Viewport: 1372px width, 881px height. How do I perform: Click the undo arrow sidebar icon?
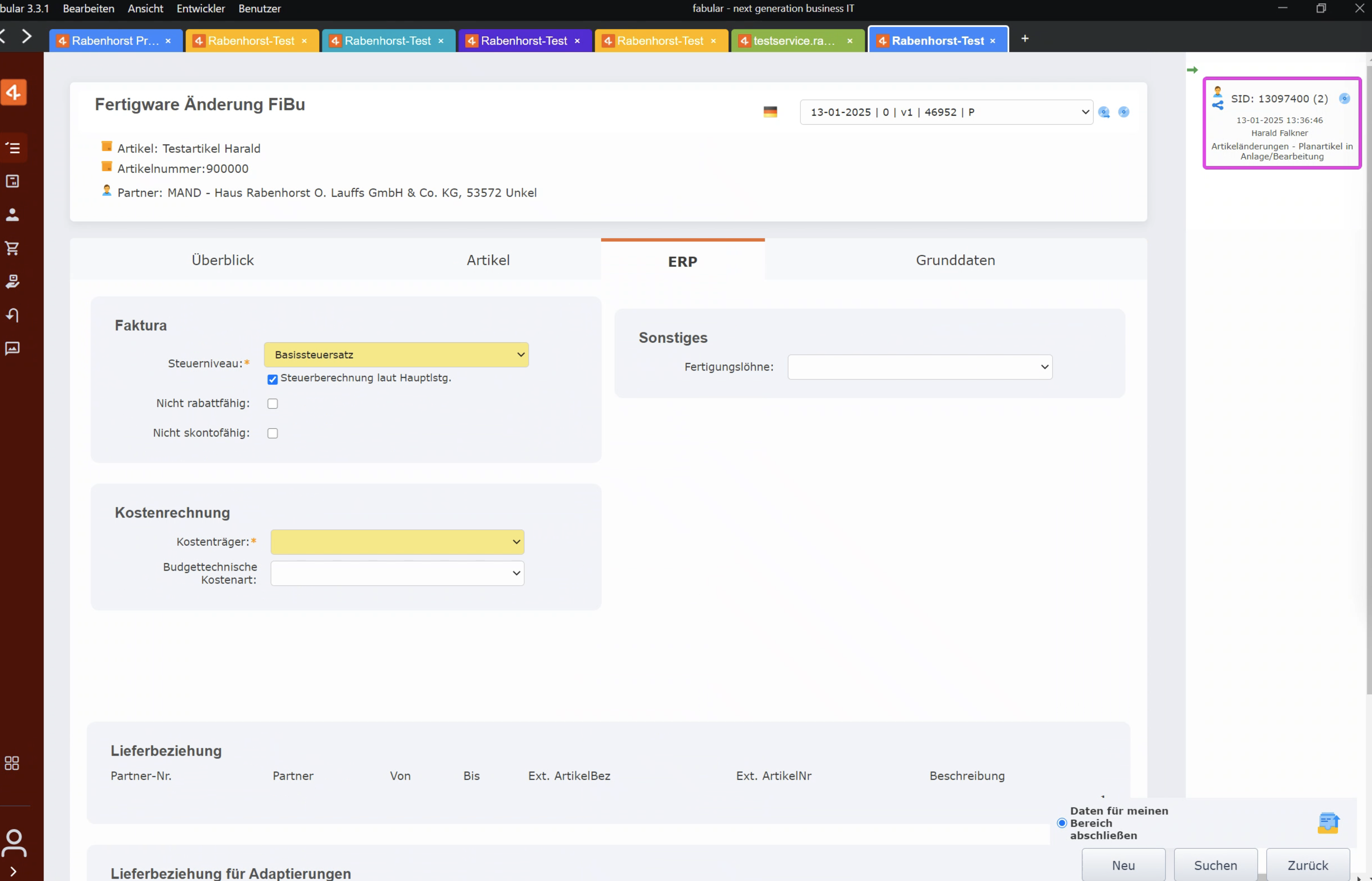12,315
